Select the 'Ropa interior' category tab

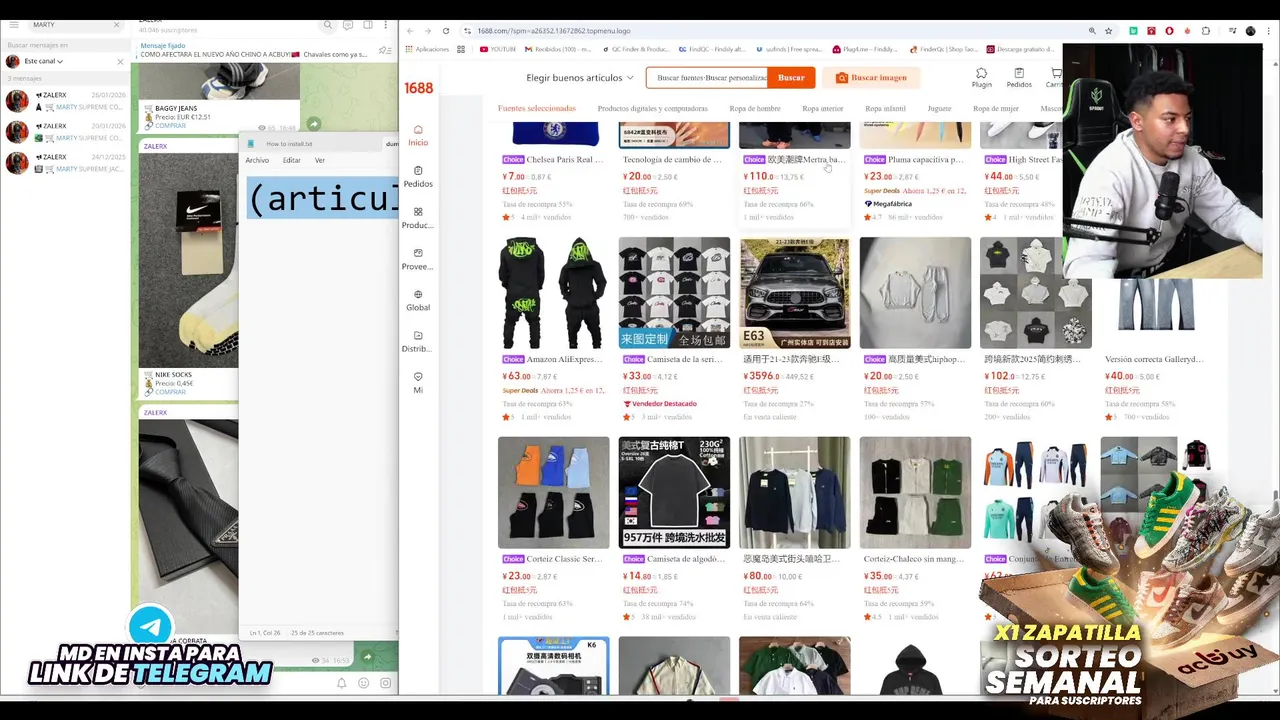(x=823, y=108)
